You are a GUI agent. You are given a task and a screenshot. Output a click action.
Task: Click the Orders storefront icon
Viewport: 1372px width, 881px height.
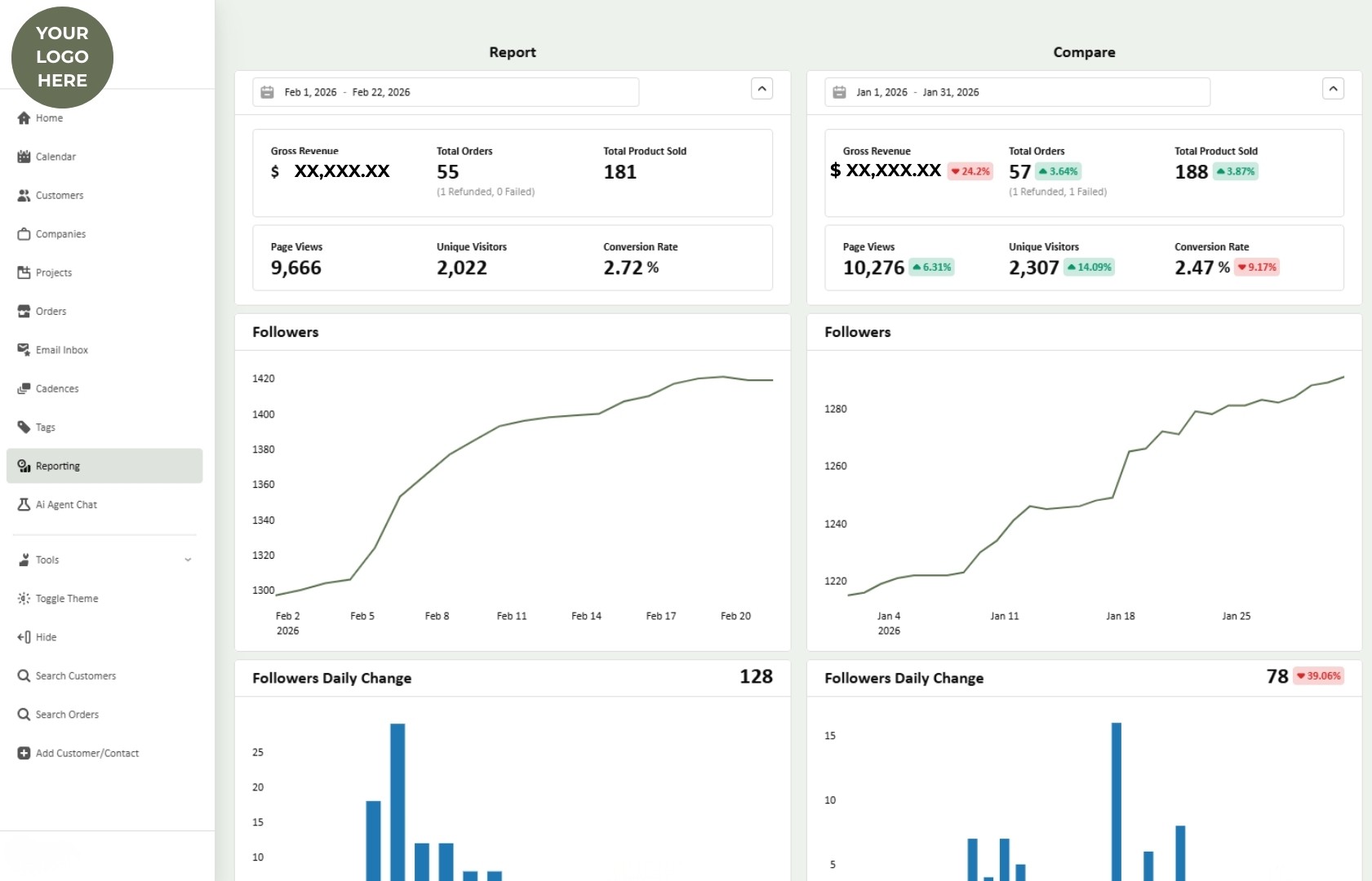point(24,312)
